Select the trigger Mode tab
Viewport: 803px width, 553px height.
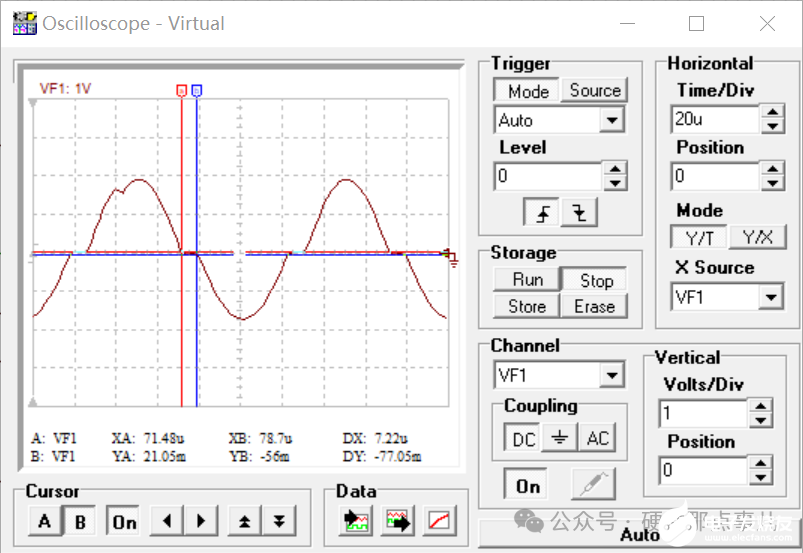pos(527,91)
